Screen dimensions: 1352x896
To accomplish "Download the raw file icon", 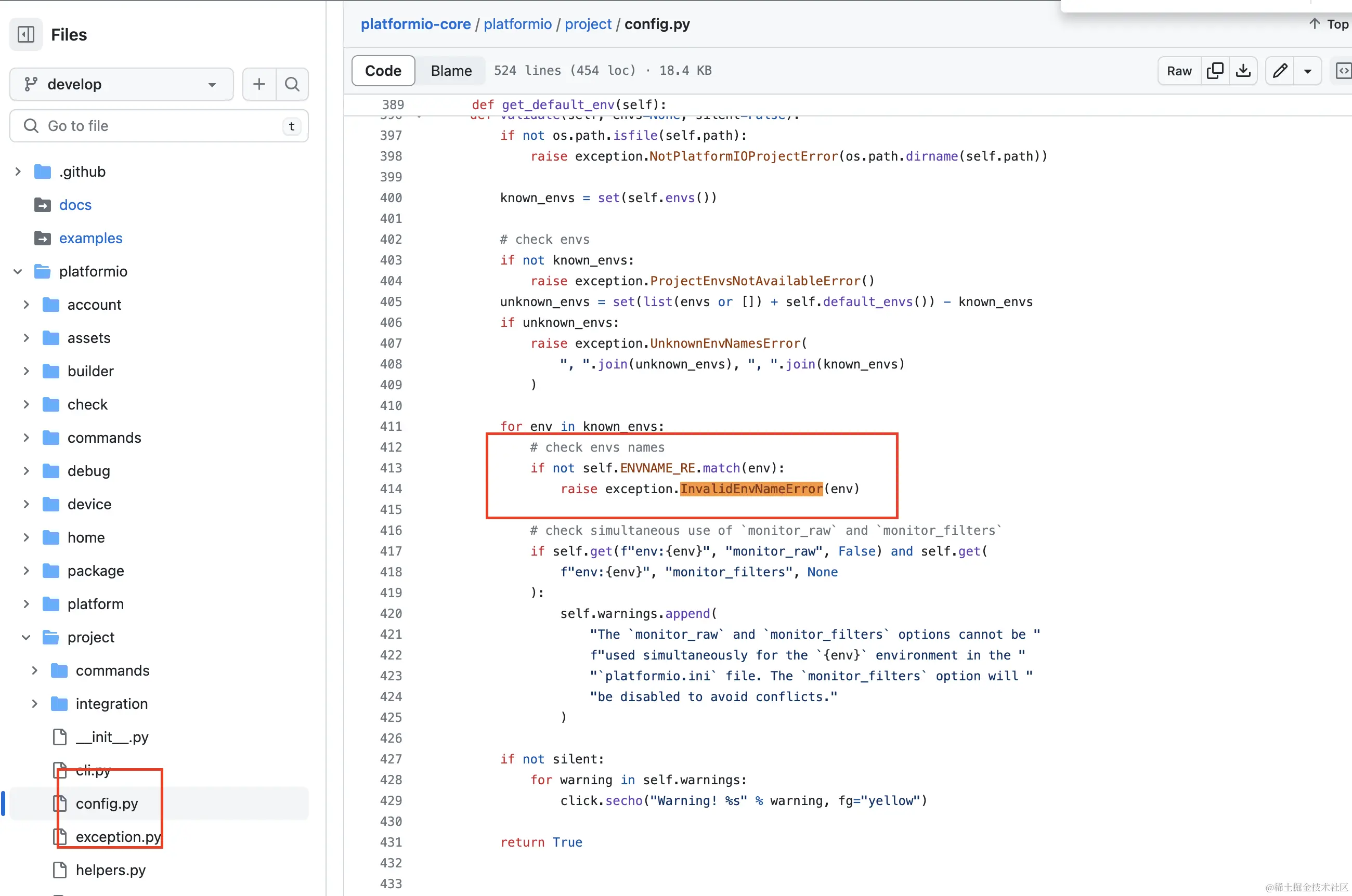I will (1243, 71).
